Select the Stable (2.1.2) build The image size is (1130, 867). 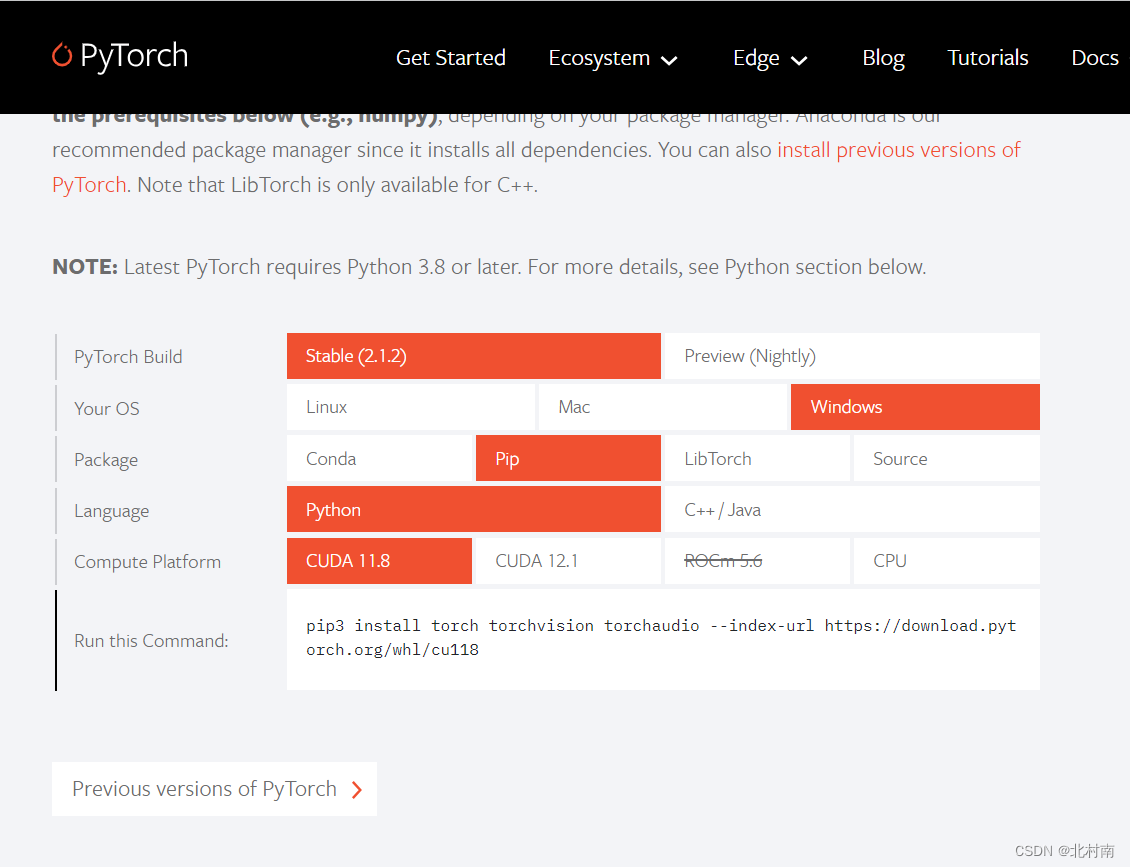(473, 356)
